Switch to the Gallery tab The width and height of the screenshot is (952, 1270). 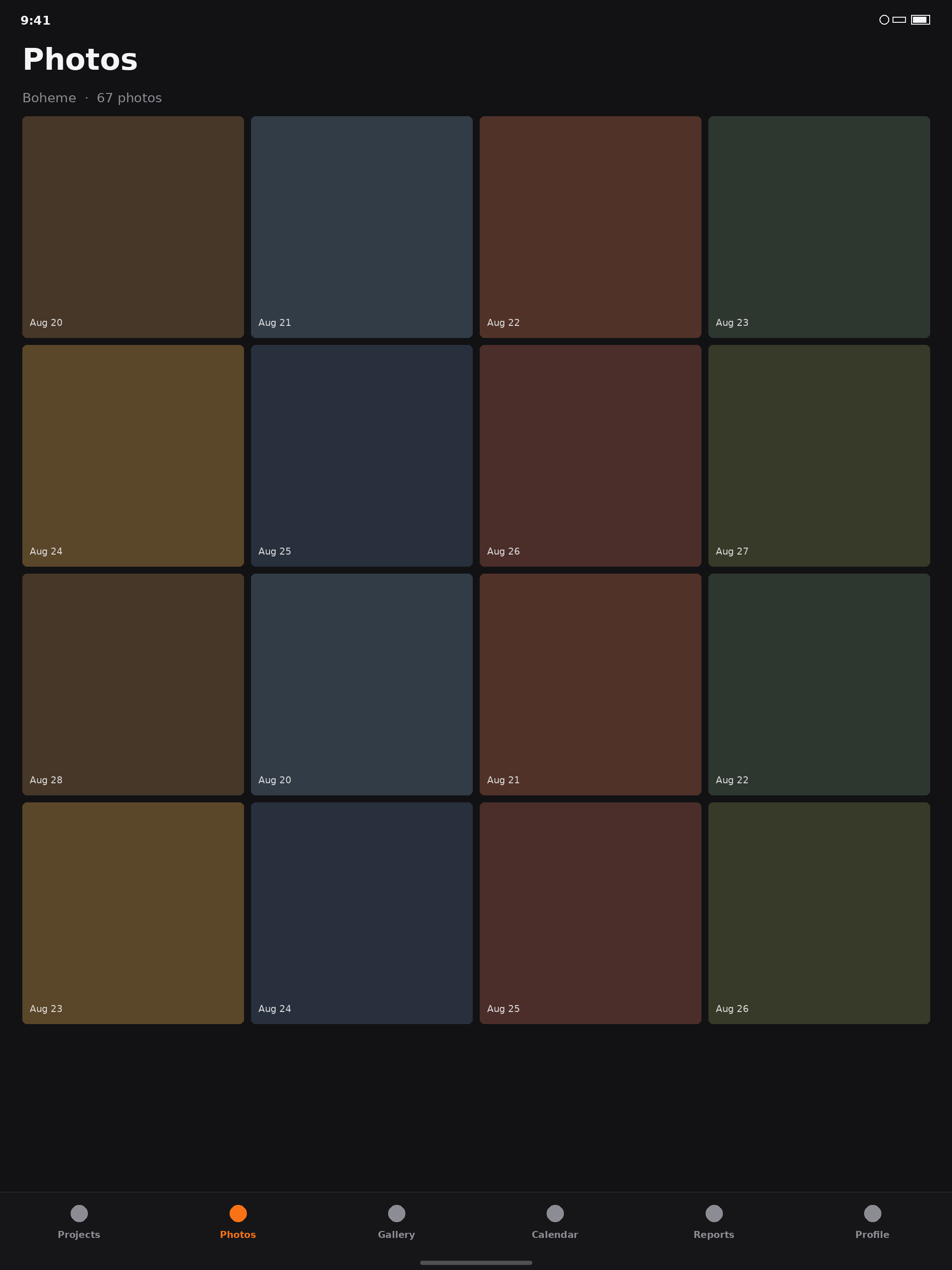pos(396,1222)
